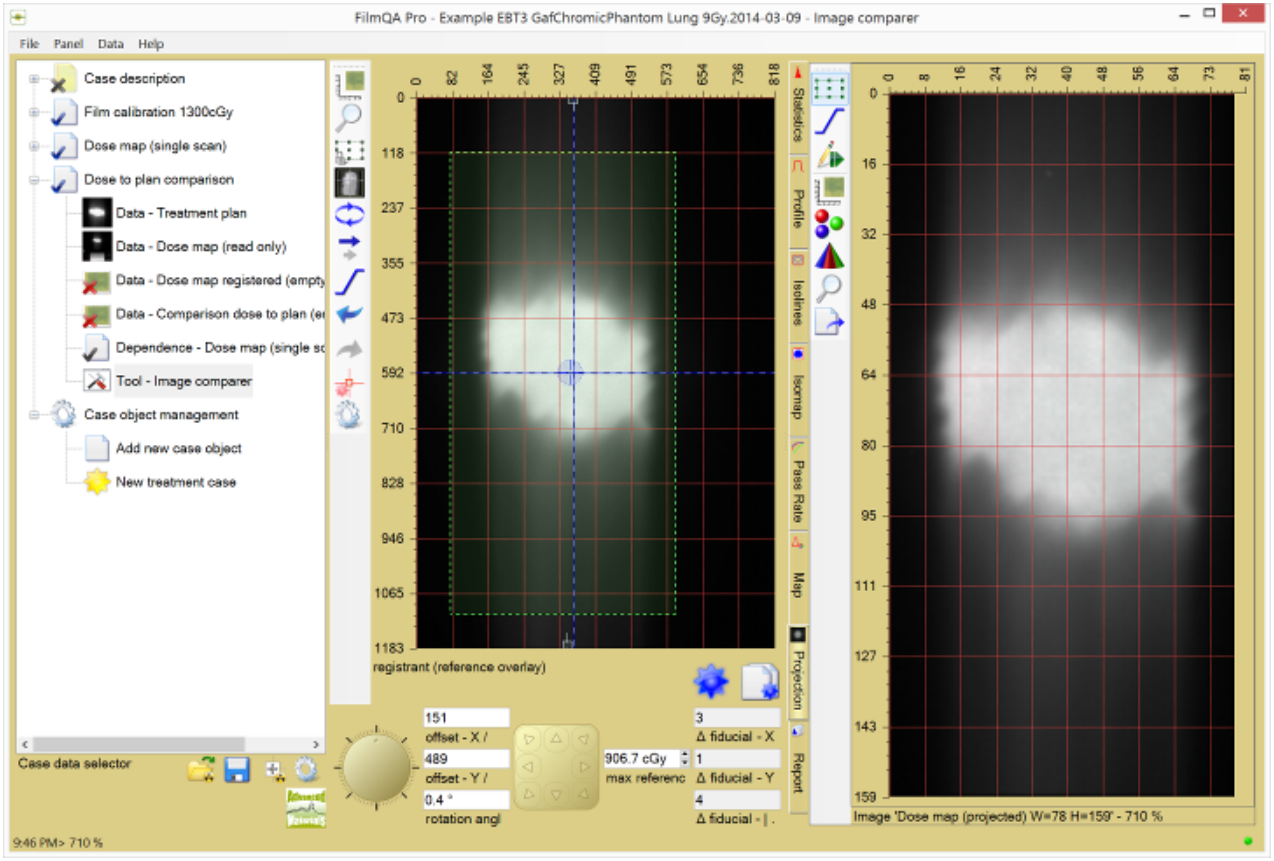Click the phantom image thumbnail icon
1274x861 pixels.
click(x=349, y=182)
